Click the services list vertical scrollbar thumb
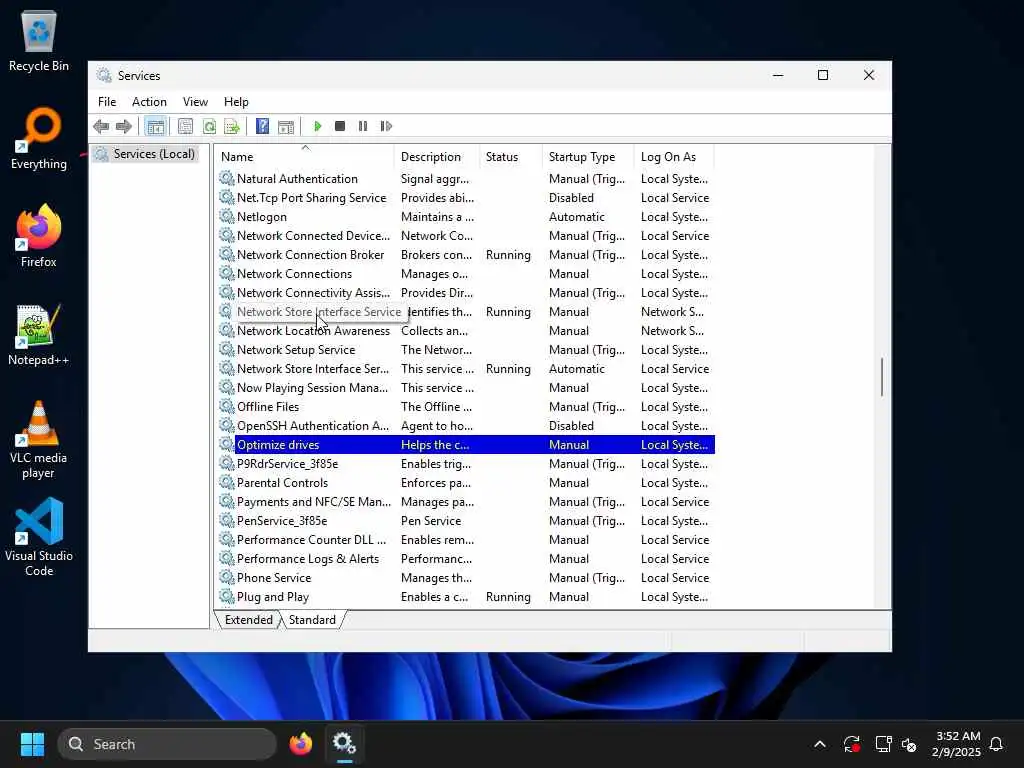This screenshot has width=1024, height=768. pos(882,377)
